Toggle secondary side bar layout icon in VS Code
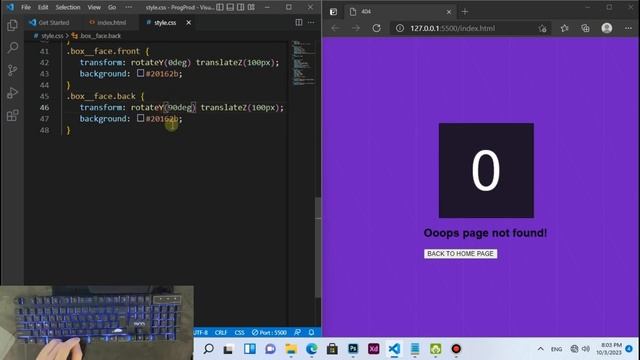Image resolution: width=640 pixels, height=360 pixels. click(x=241, y=7)
